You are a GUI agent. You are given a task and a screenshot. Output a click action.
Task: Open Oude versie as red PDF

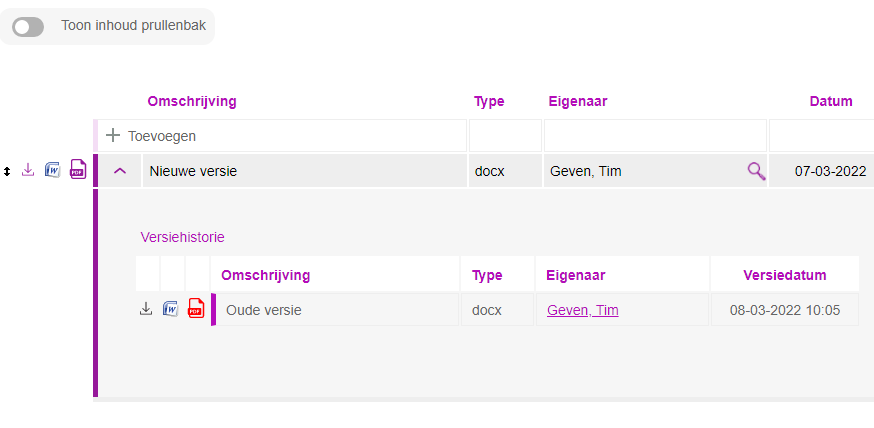click(x=196, y=308)
